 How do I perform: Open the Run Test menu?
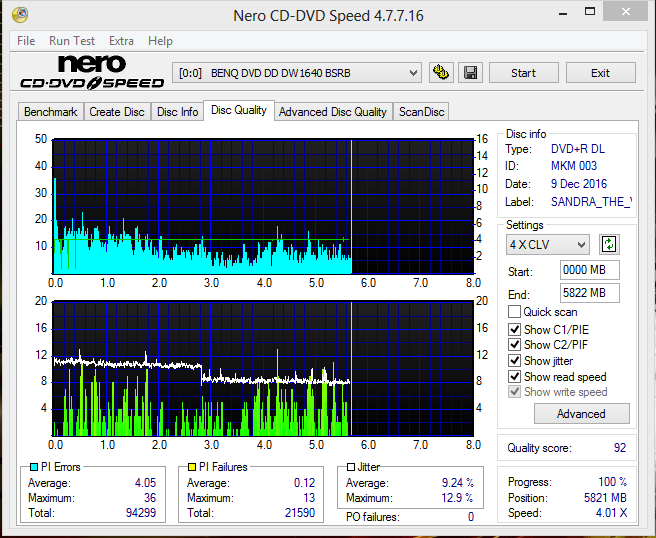pyautogui.click(x=72, y=41)
